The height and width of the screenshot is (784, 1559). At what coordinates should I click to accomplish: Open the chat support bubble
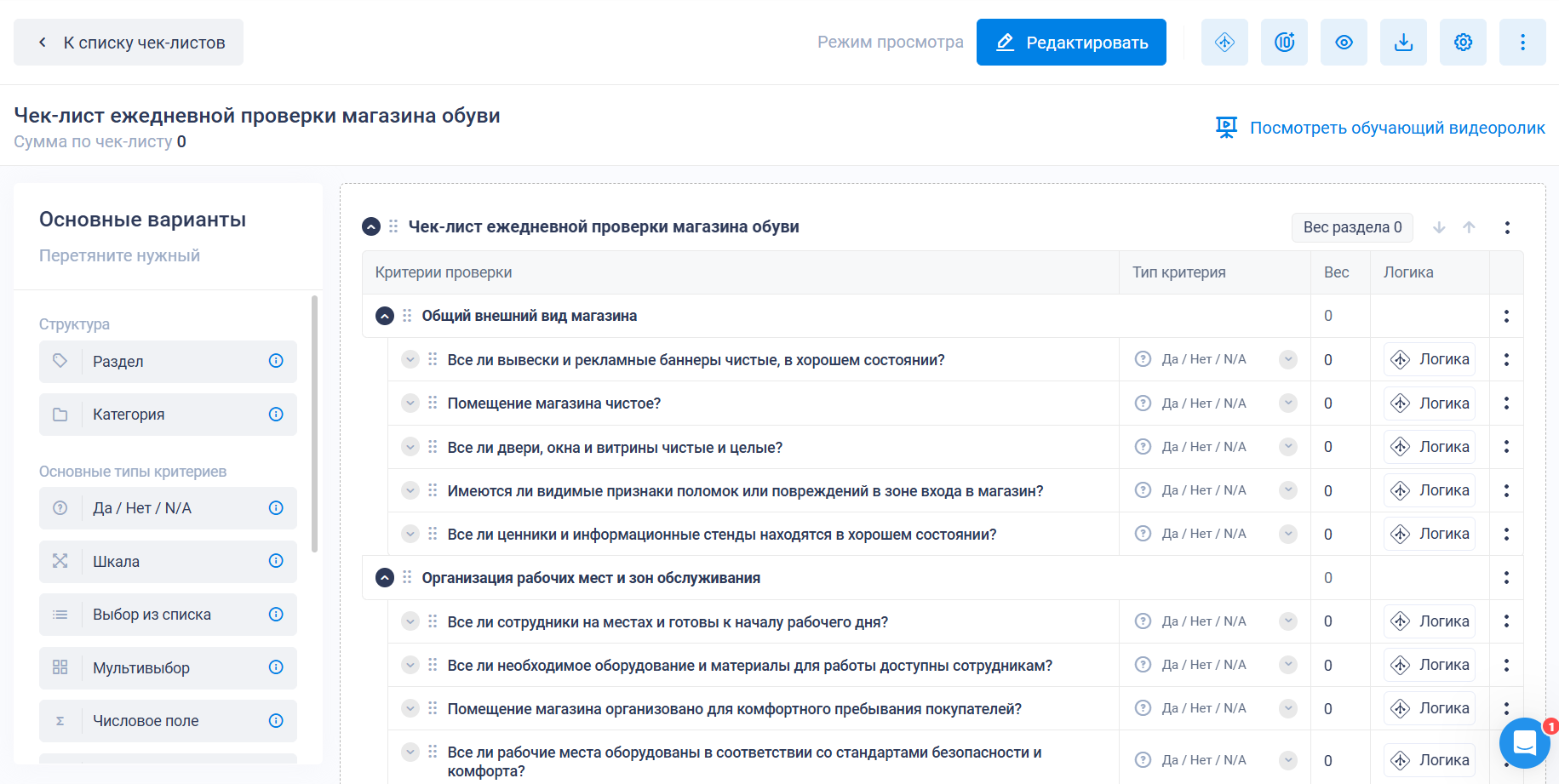click(1523, 743)
